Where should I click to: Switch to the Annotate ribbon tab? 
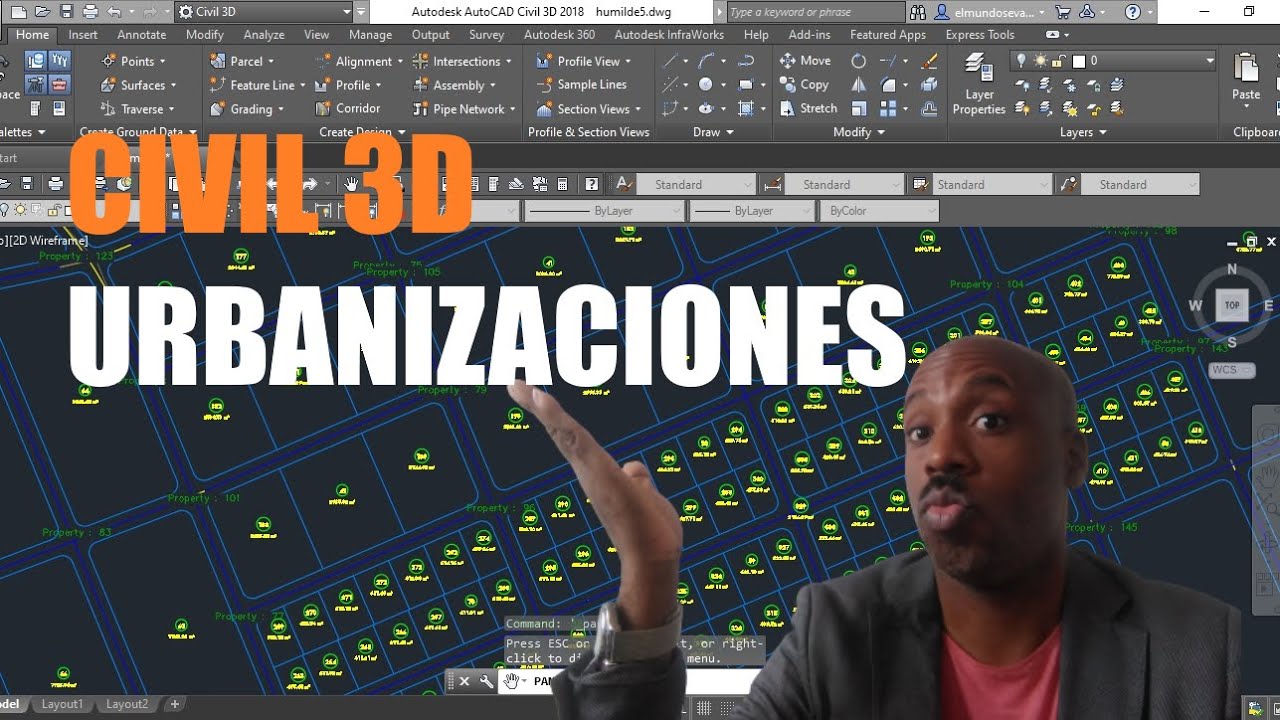(x=142, y=34)
